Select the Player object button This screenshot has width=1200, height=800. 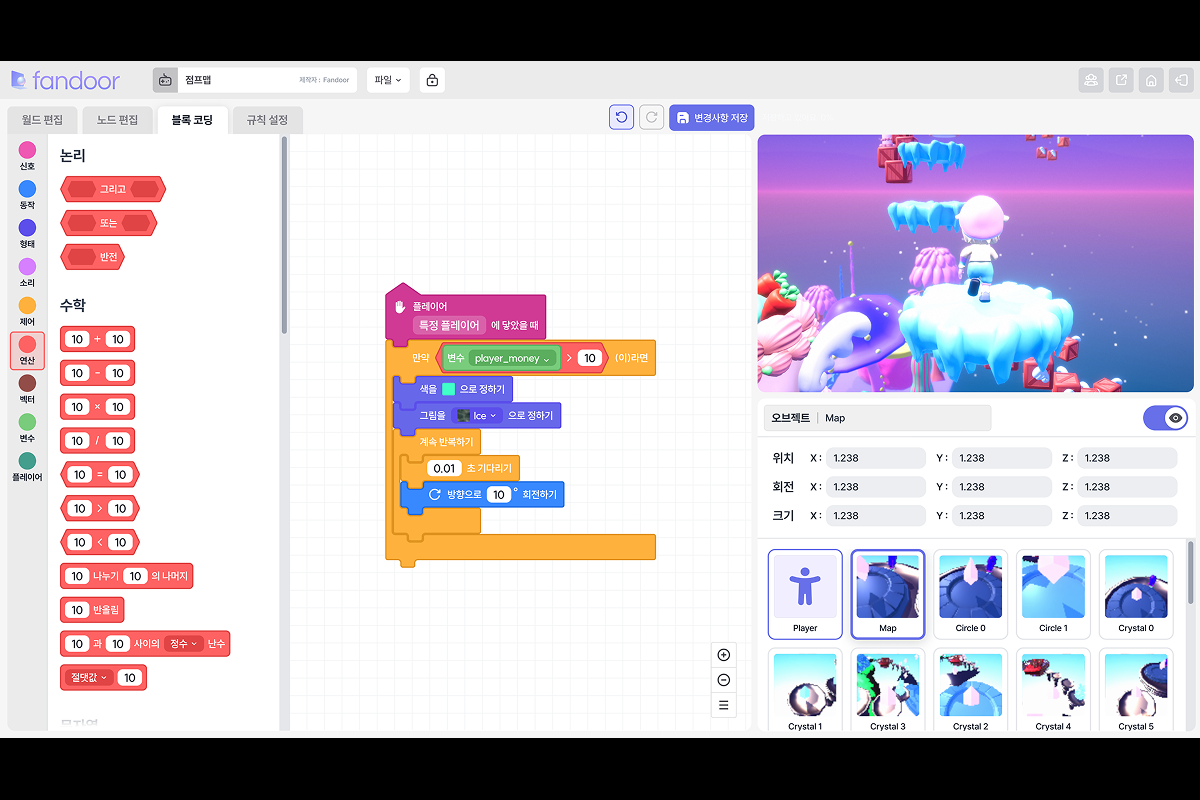tap(804, 594)
